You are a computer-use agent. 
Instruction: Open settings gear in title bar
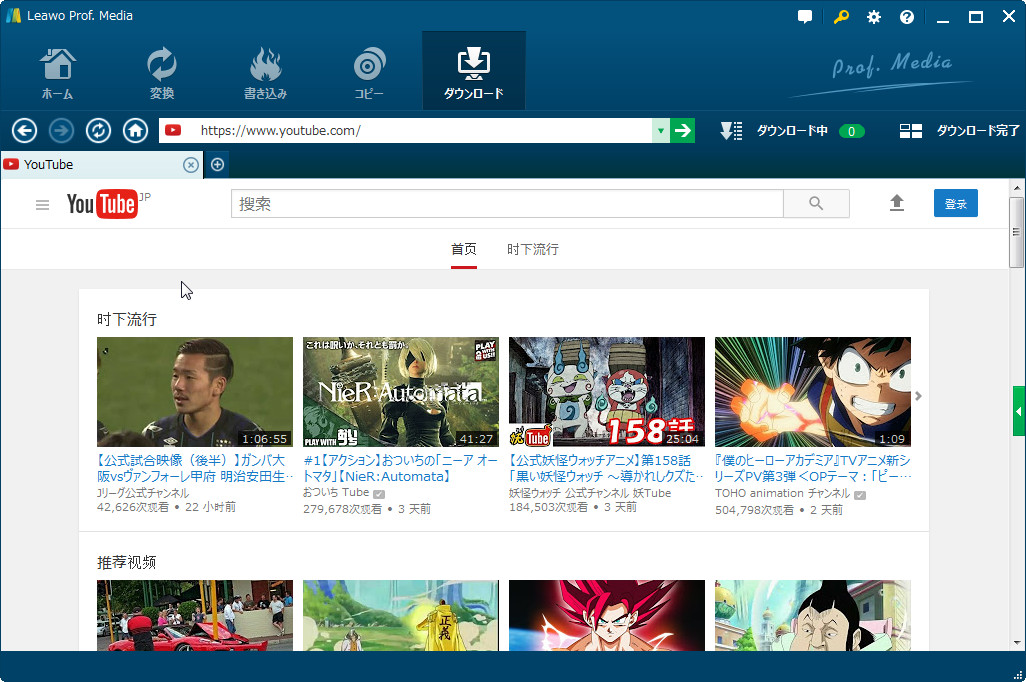click(x=874, y=17)
